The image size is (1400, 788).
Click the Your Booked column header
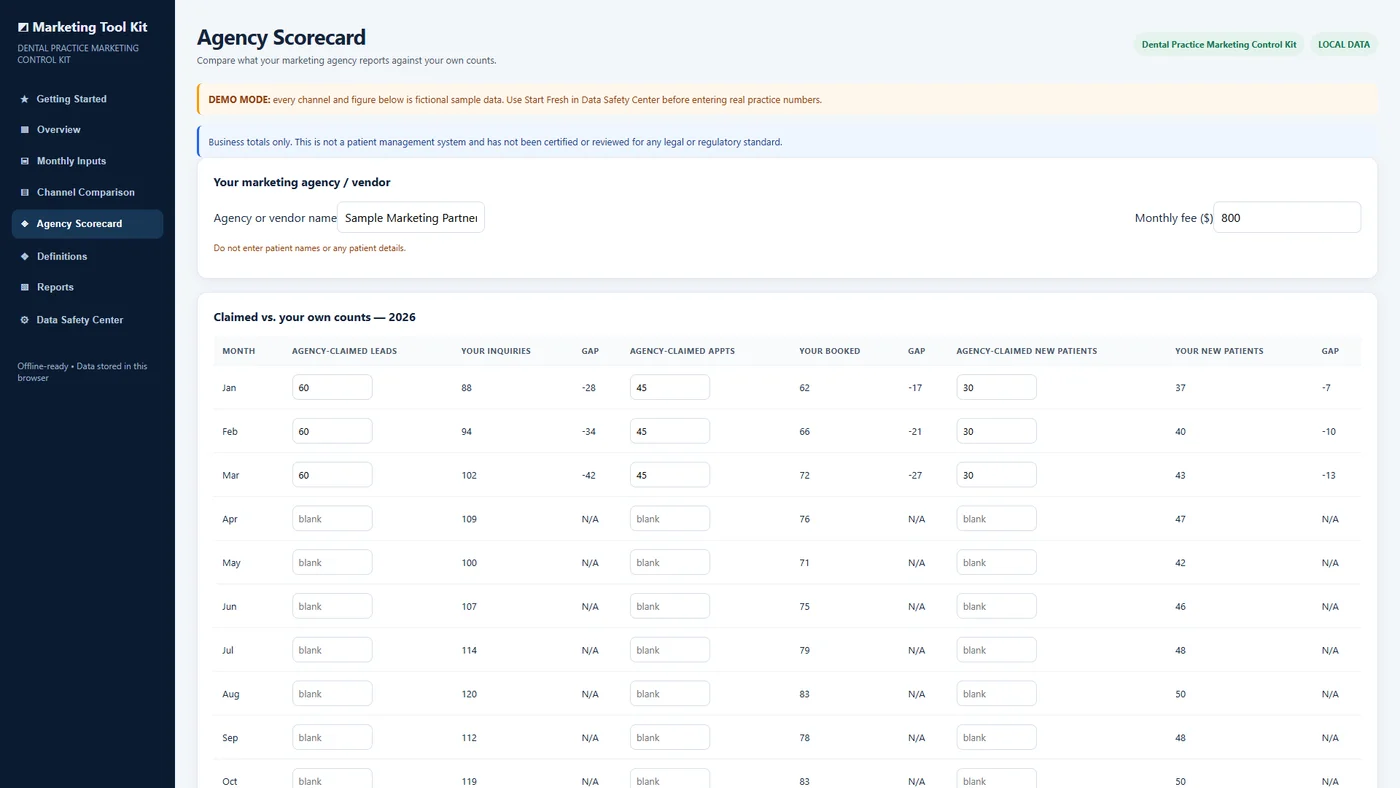830,351
